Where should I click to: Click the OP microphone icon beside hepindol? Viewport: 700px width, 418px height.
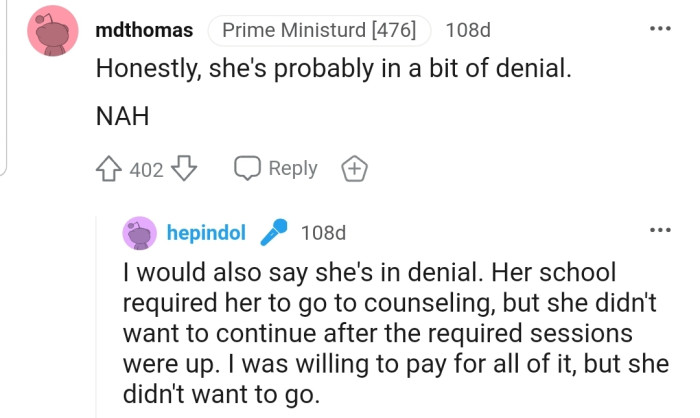272,233
